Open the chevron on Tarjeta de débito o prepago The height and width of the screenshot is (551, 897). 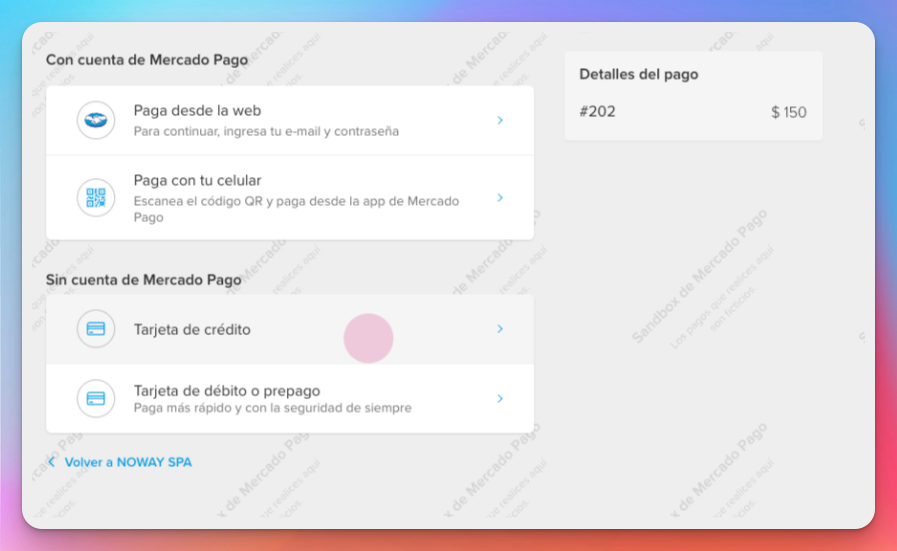[500, 398]
